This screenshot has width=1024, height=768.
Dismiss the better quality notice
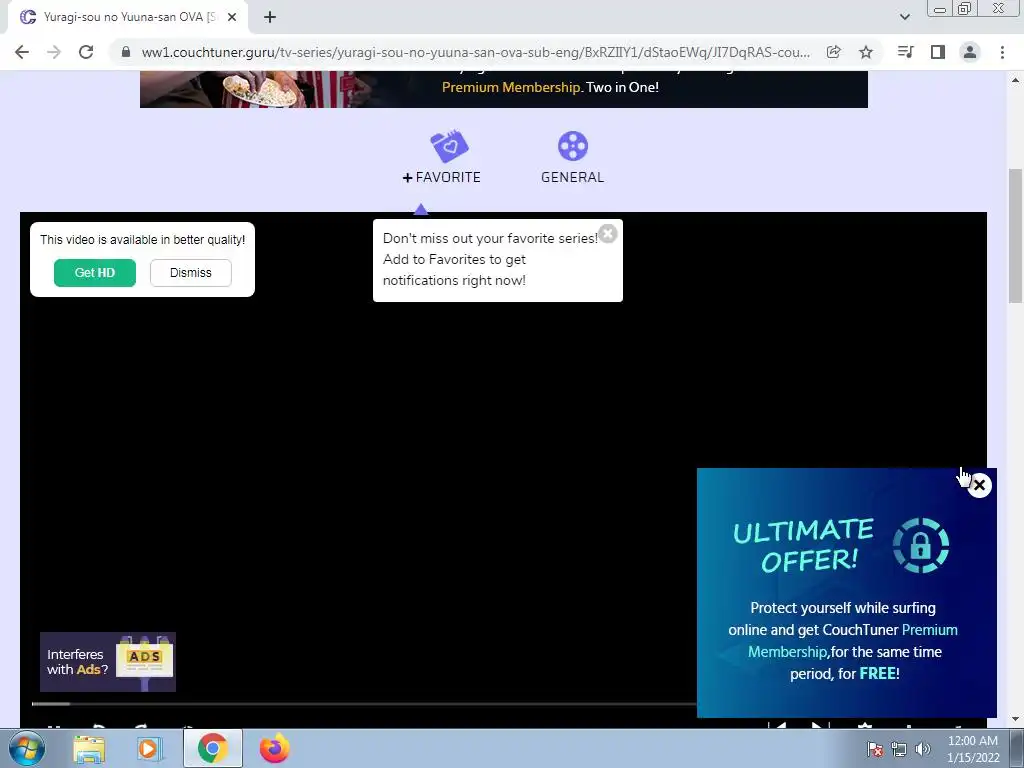coord(191,273)
